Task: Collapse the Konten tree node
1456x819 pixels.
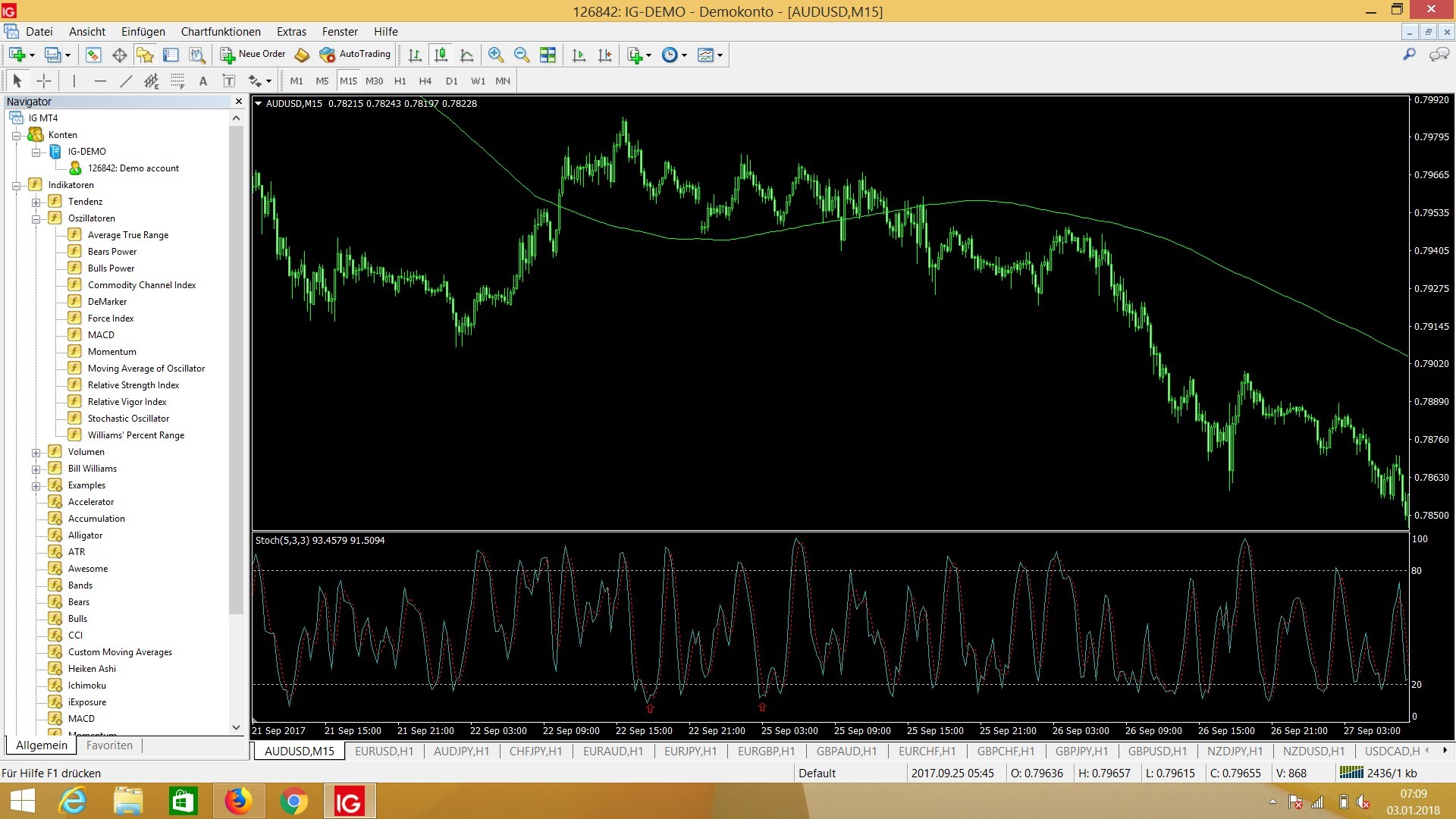Action: pyautogui.click(x=16, y=135)
